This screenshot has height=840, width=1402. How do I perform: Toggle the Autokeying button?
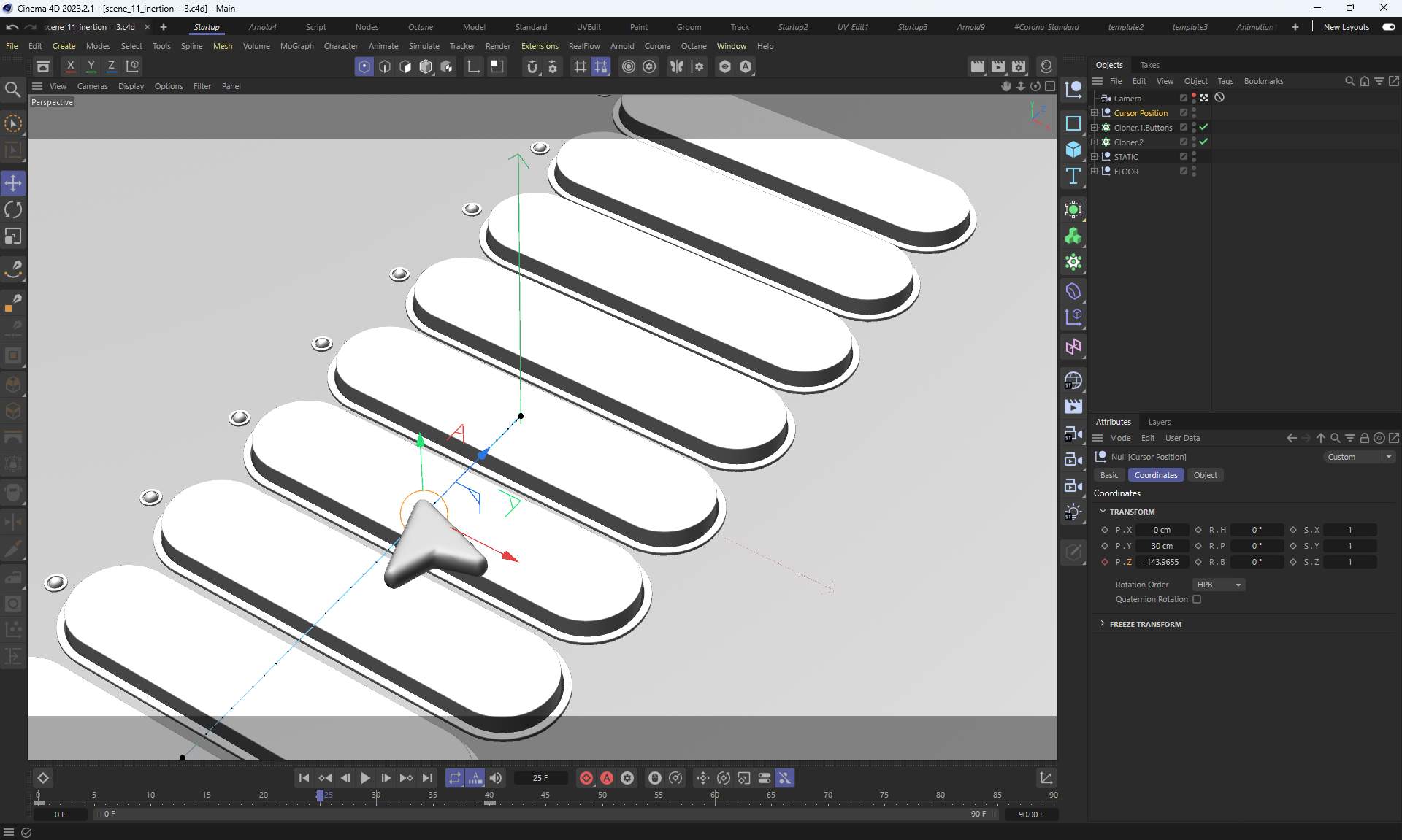click(x=607, y=778)
